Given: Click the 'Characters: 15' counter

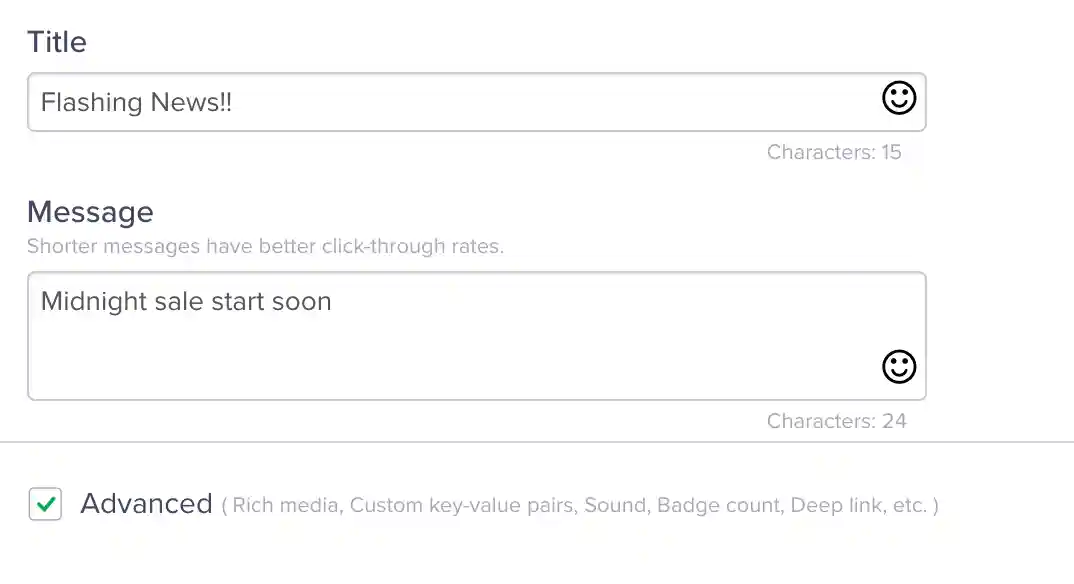Looking at the screenshot, I should (834, 152).
